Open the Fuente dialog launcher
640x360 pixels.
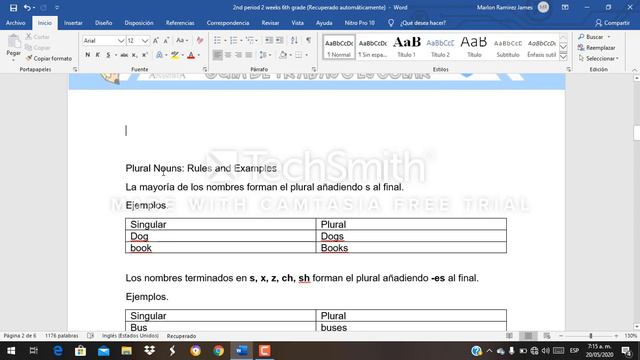coord(204,69)
